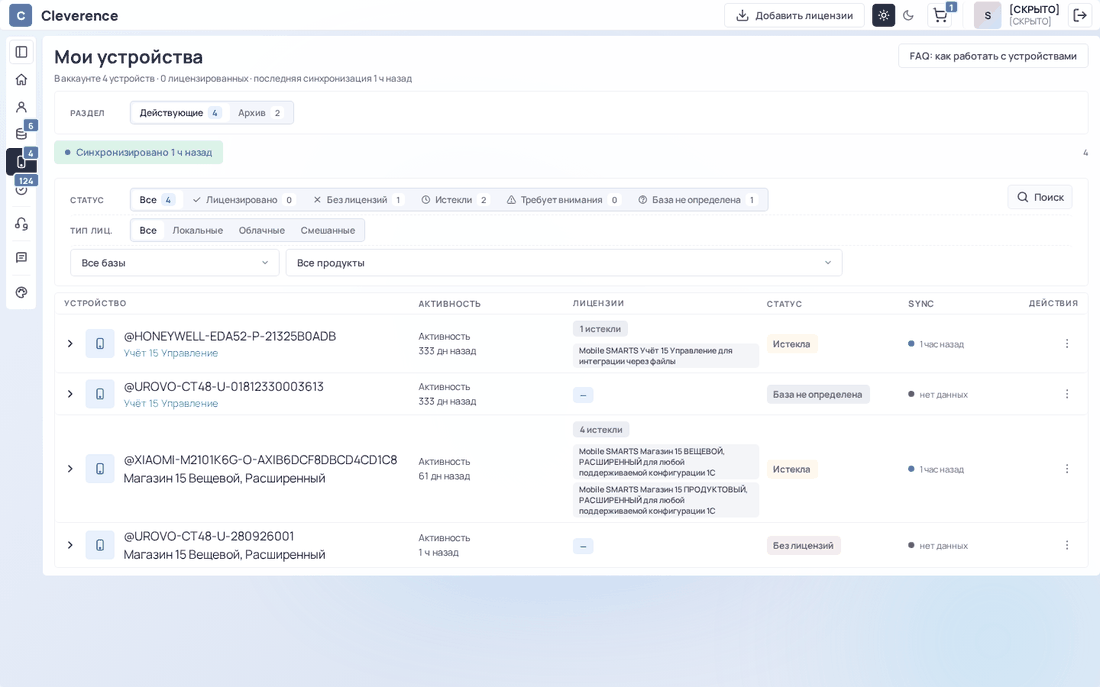
Task: Open the check-circle sidebar icon
Action: [21, 189]
